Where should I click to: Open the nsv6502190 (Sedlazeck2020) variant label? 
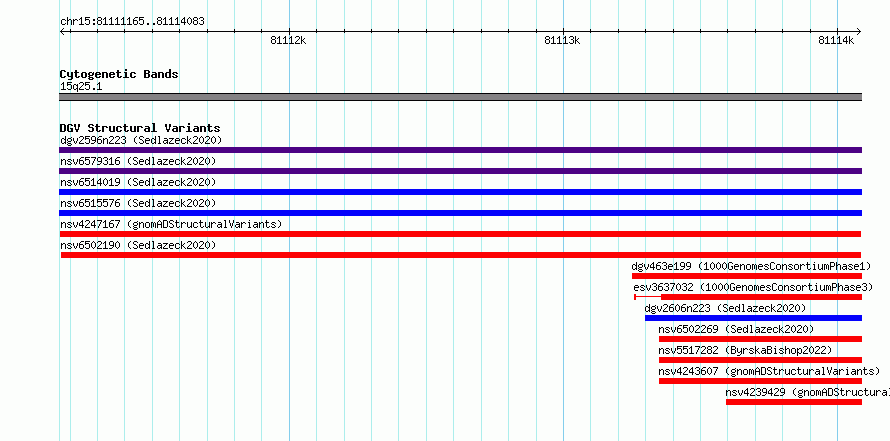coord(138,245)
